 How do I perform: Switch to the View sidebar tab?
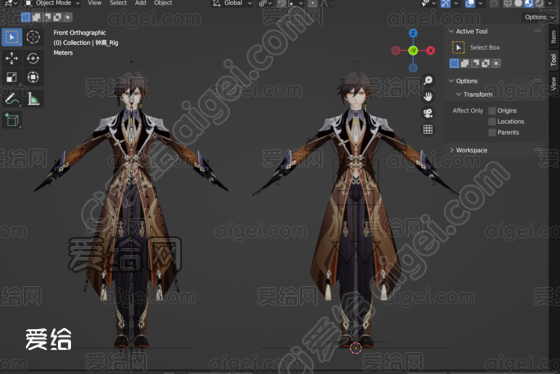tap(553, 84)
